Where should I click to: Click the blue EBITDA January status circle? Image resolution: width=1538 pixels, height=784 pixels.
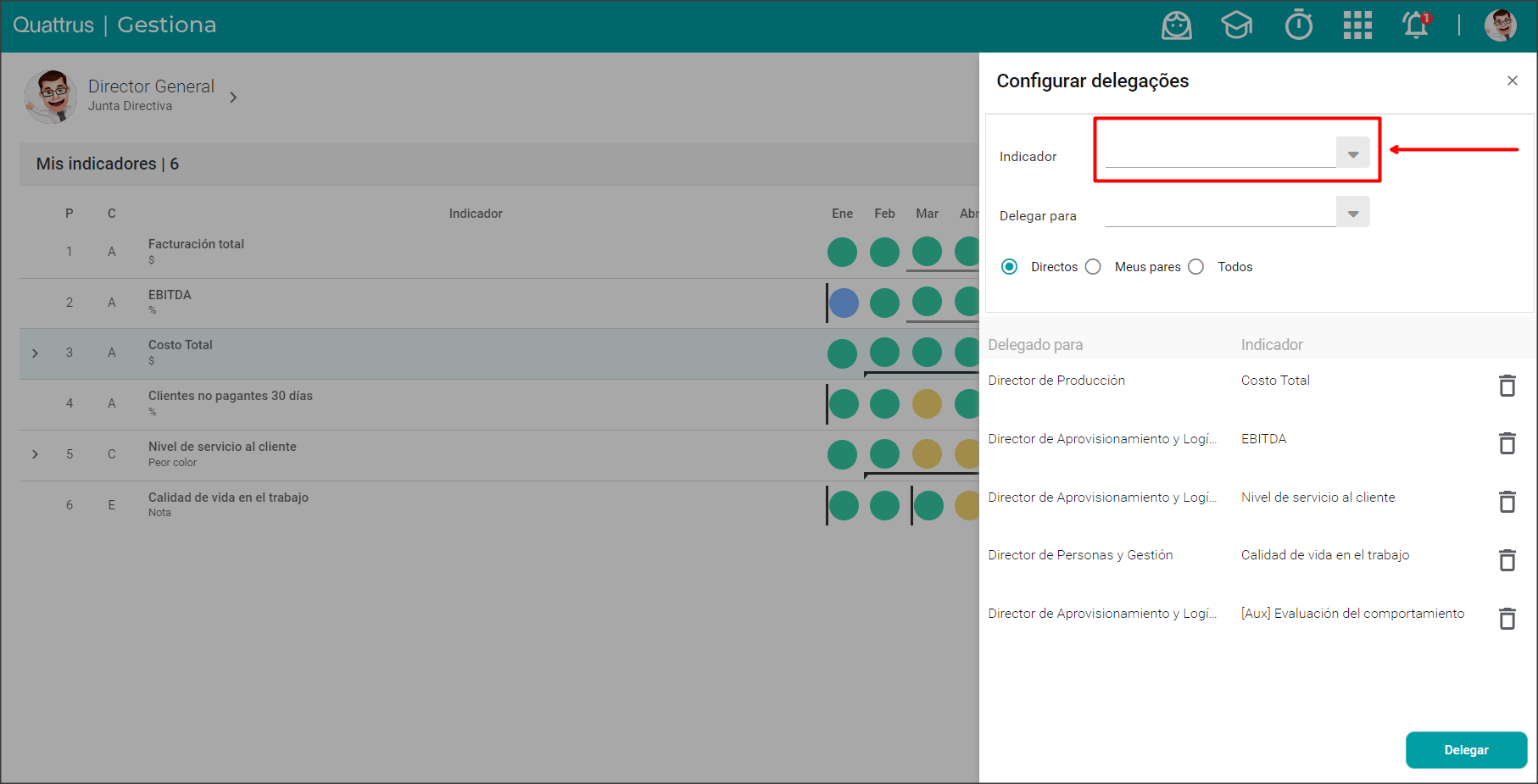[844, 303]
